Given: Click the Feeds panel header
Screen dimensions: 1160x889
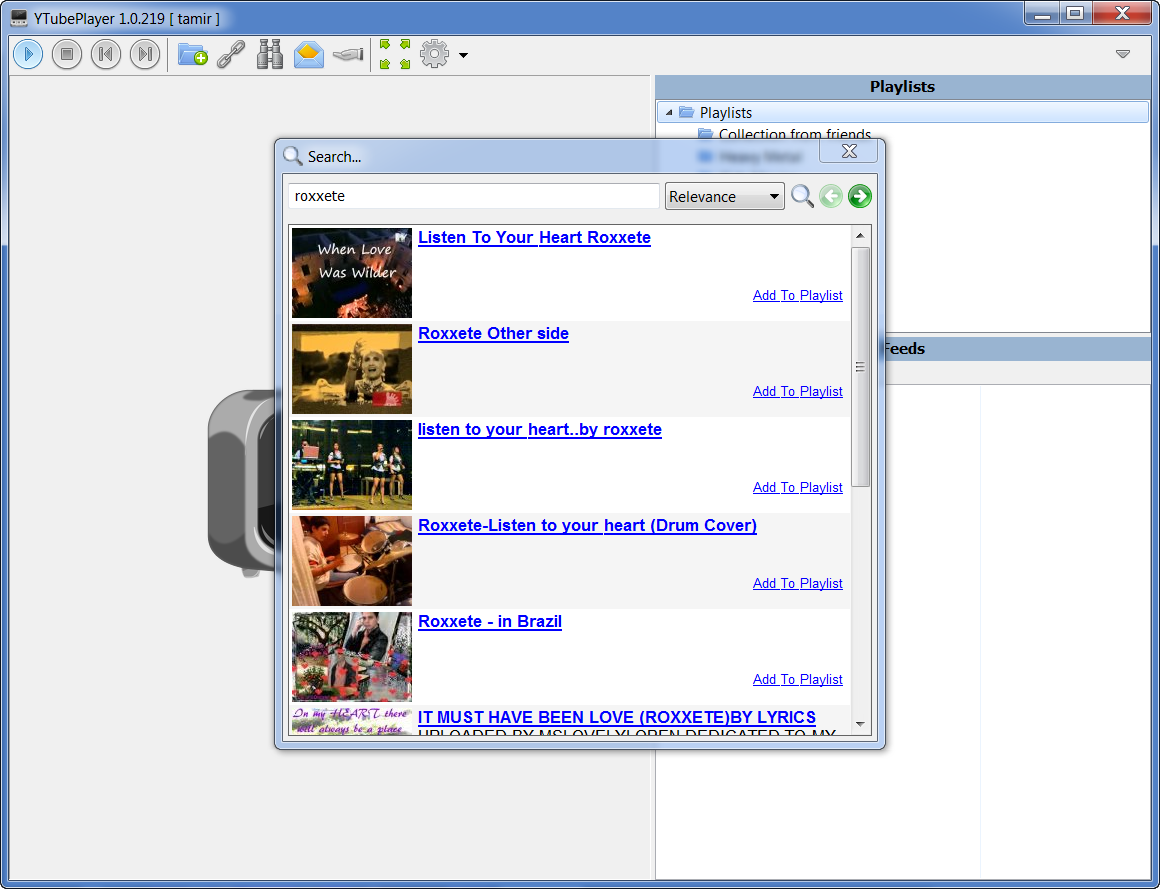Looking at the screenshot, I should [1017, 348].
